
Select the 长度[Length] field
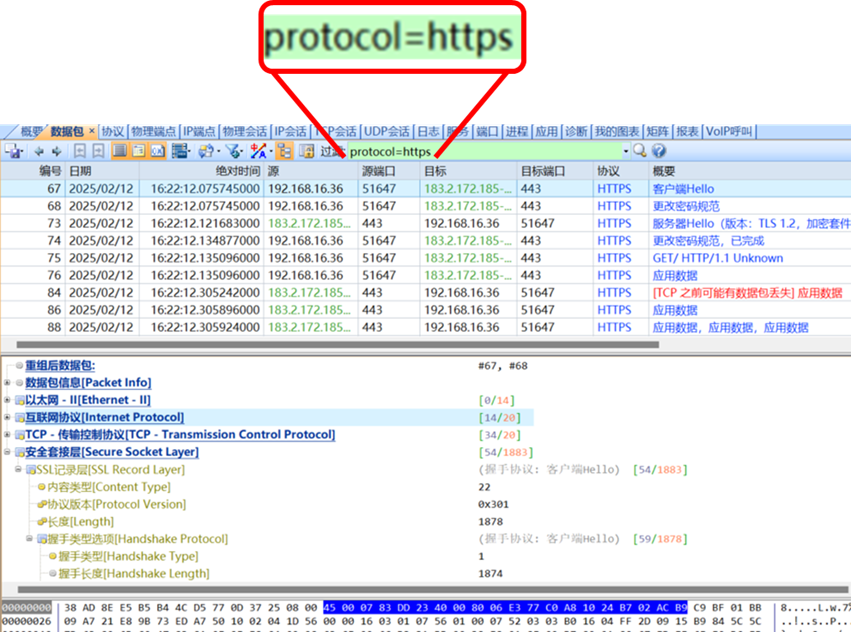pos(80,522)
